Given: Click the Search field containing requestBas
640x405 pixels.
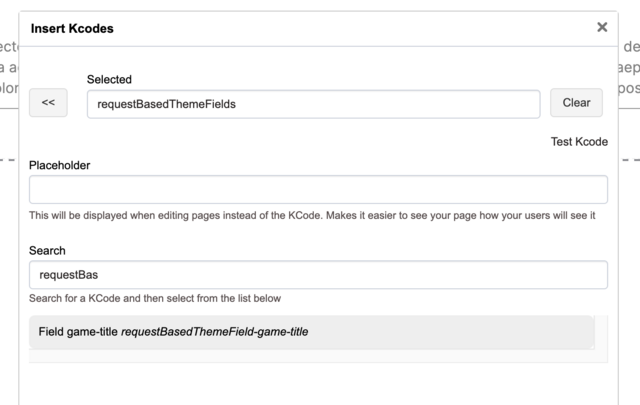Looking at the screenshot, I should 318,275.
